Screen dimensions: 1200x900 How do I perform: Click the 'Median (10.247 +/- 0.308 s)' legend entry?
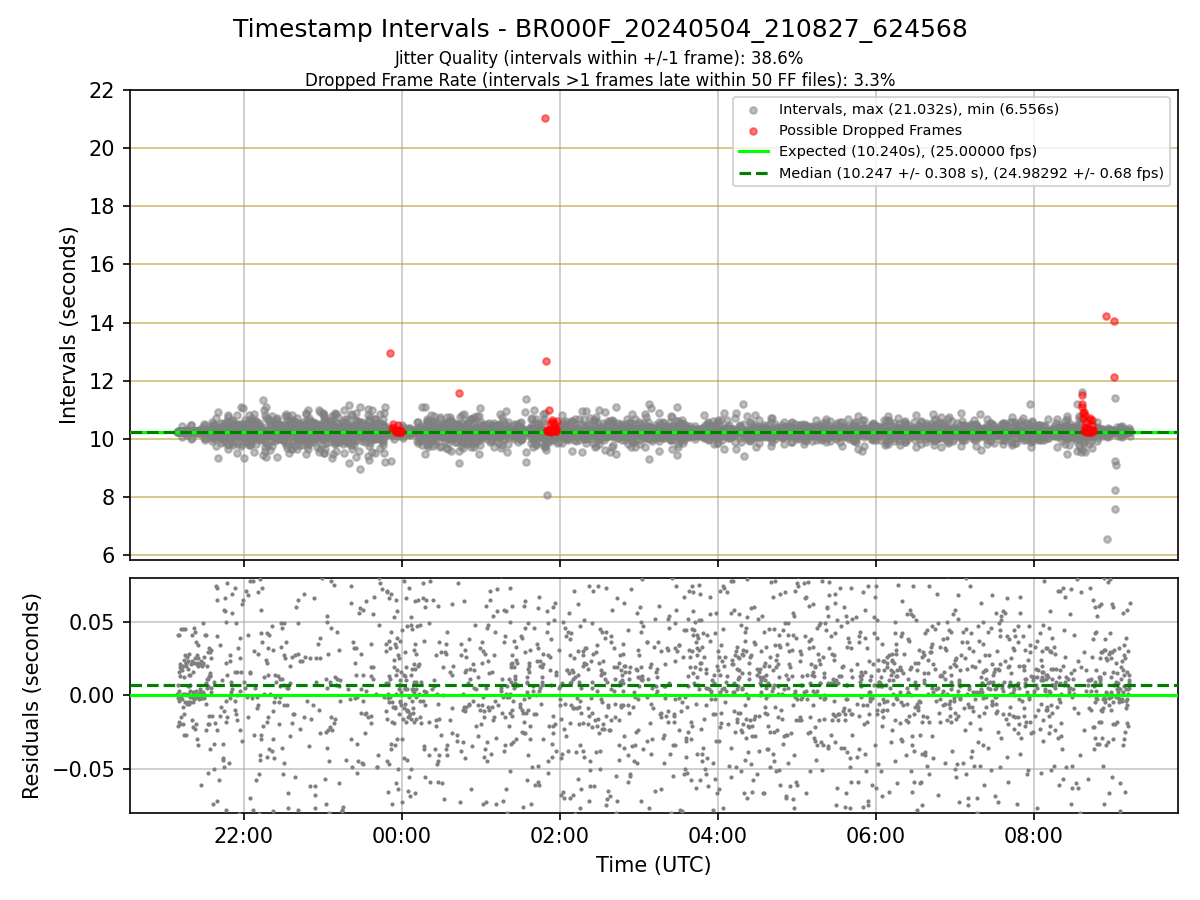[x=971, y=173]
